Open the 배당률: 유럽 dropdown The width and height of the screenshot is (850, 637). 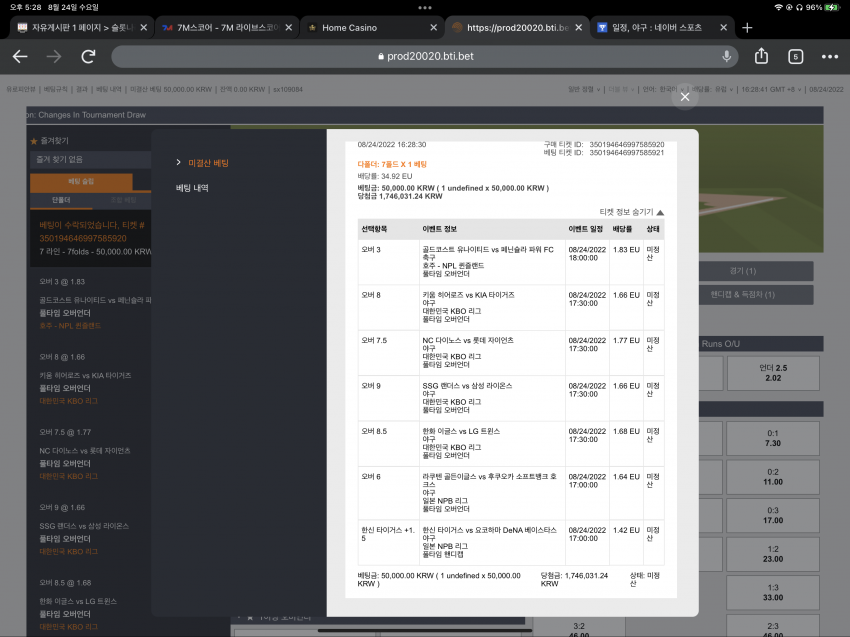(712, 89)
